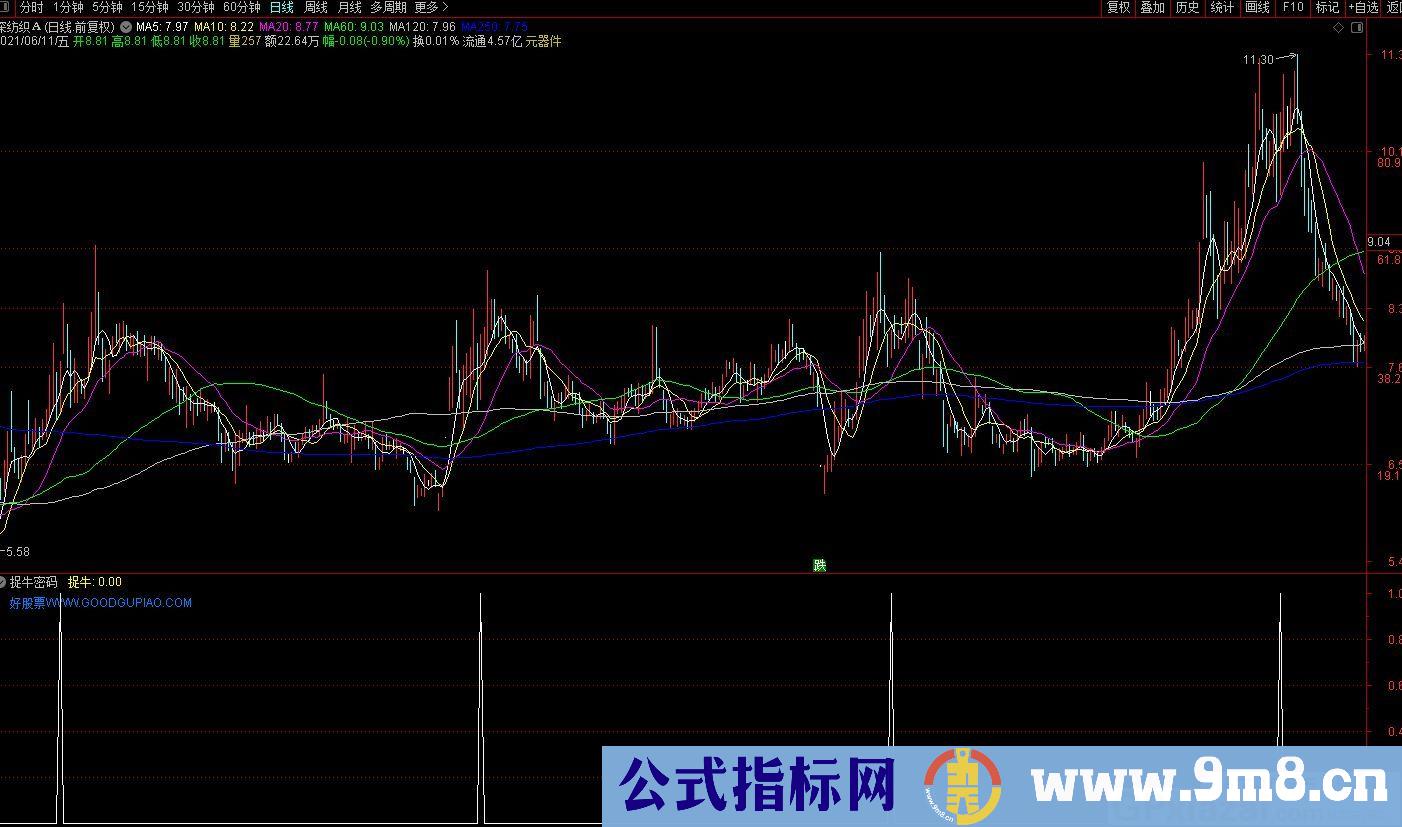Open the 多周期 multi-period view
Image resolution: width=1402 pixels, height=827 pixels.
tap(389, 7)
